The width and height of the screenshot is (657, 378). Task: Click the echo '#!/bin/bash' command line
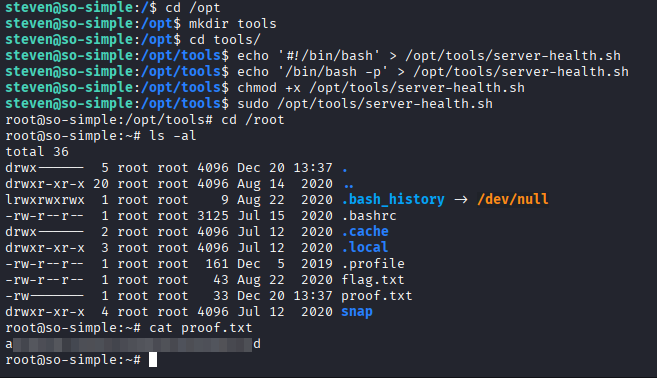point(429,55)
